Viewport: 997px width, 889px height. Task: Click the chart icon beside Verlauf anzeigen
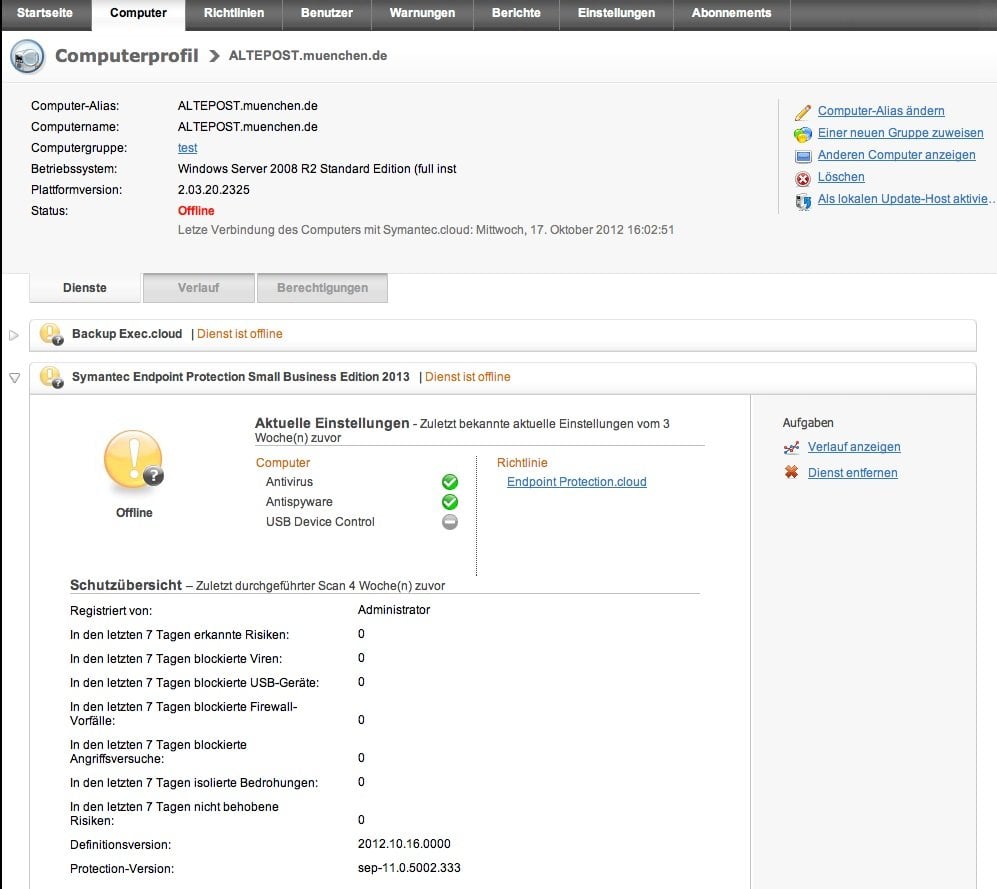pyautogui.click(x=791, y=448)
